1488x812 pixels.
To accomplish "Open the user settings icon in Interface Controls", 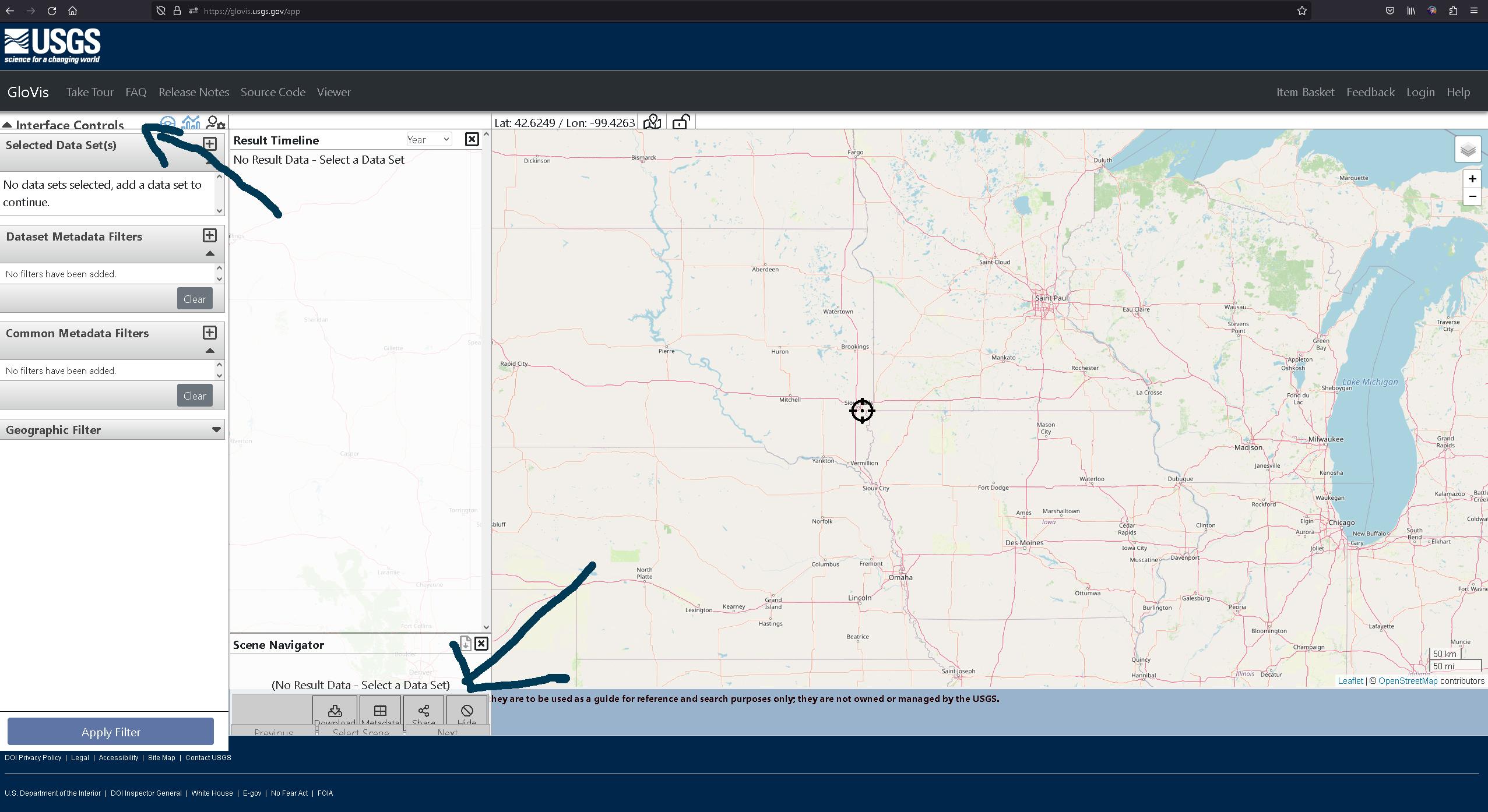I will [x=216, y=123].
